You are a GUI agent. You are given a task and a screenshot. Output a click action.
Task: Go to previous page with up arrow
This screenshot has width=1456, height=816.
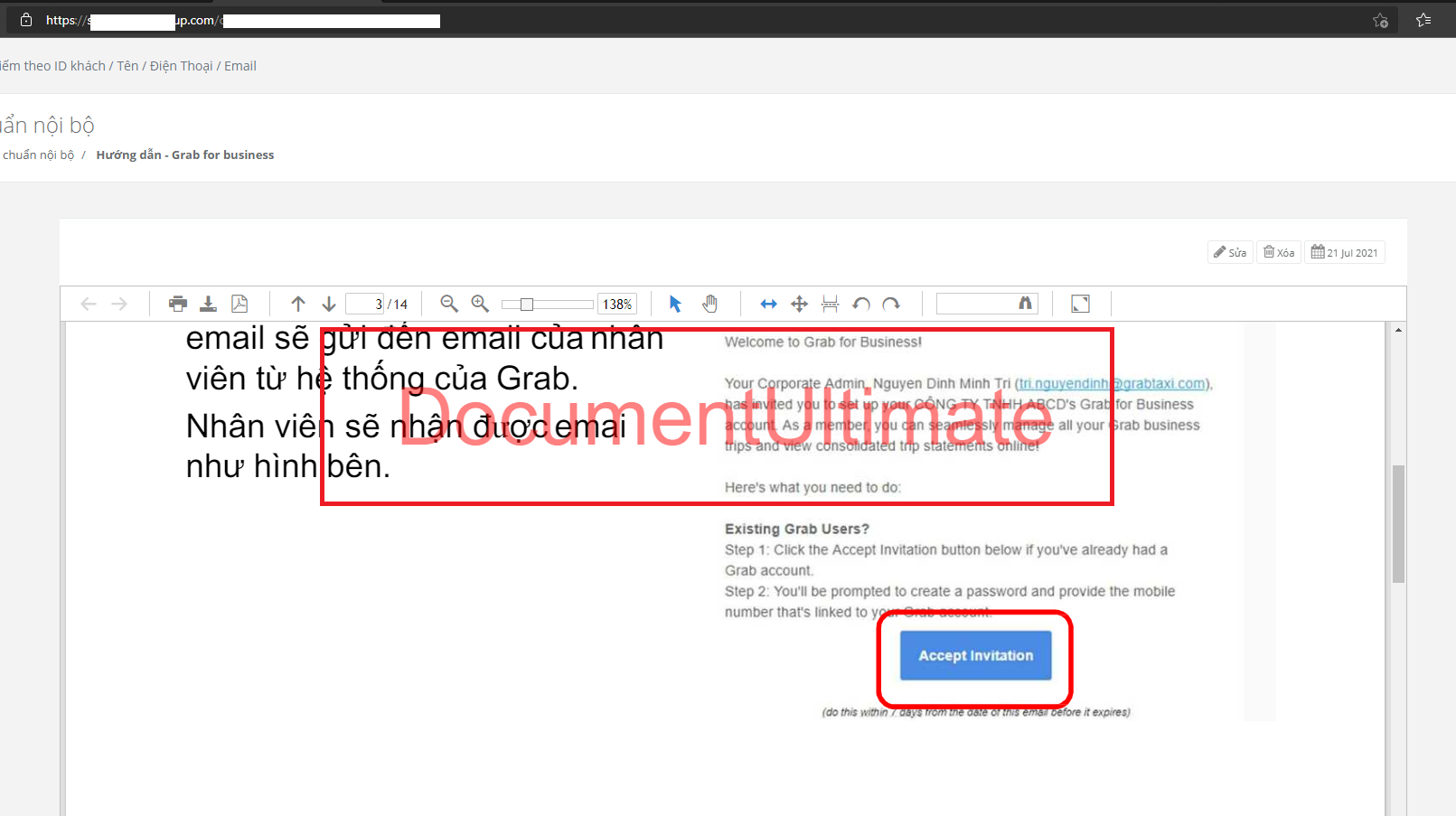tap(298, 304)
